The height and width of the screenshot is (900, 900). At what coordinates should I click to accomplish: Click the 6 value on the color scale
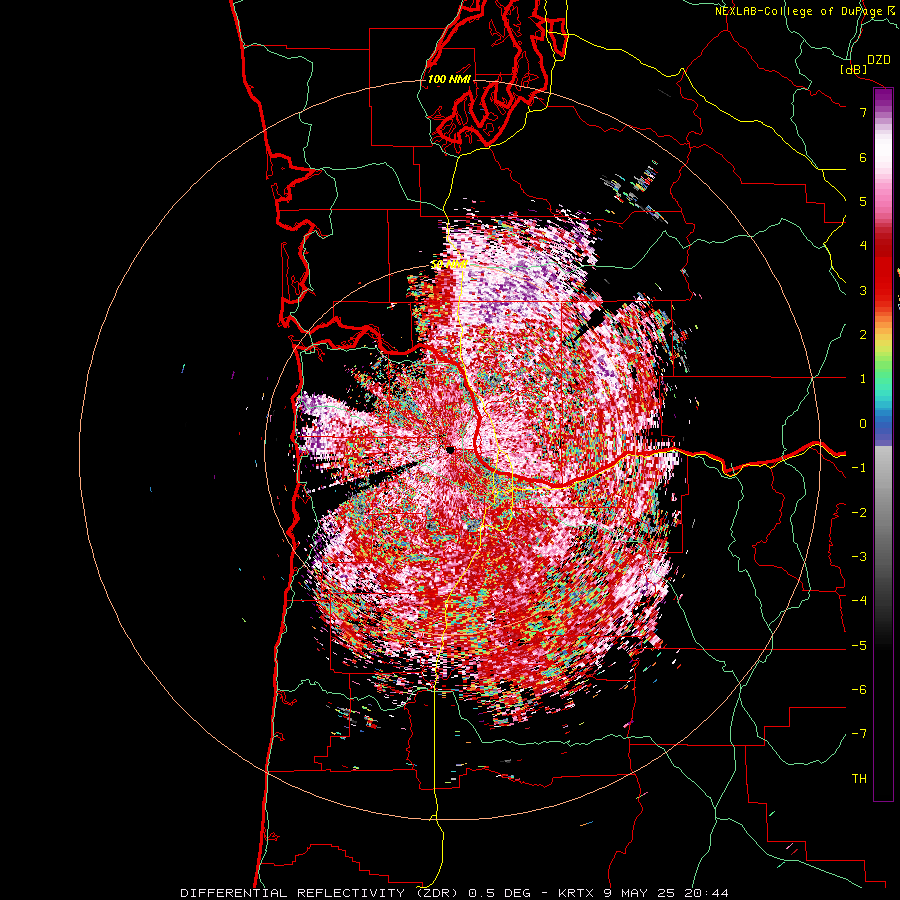(x=863, y=157)
